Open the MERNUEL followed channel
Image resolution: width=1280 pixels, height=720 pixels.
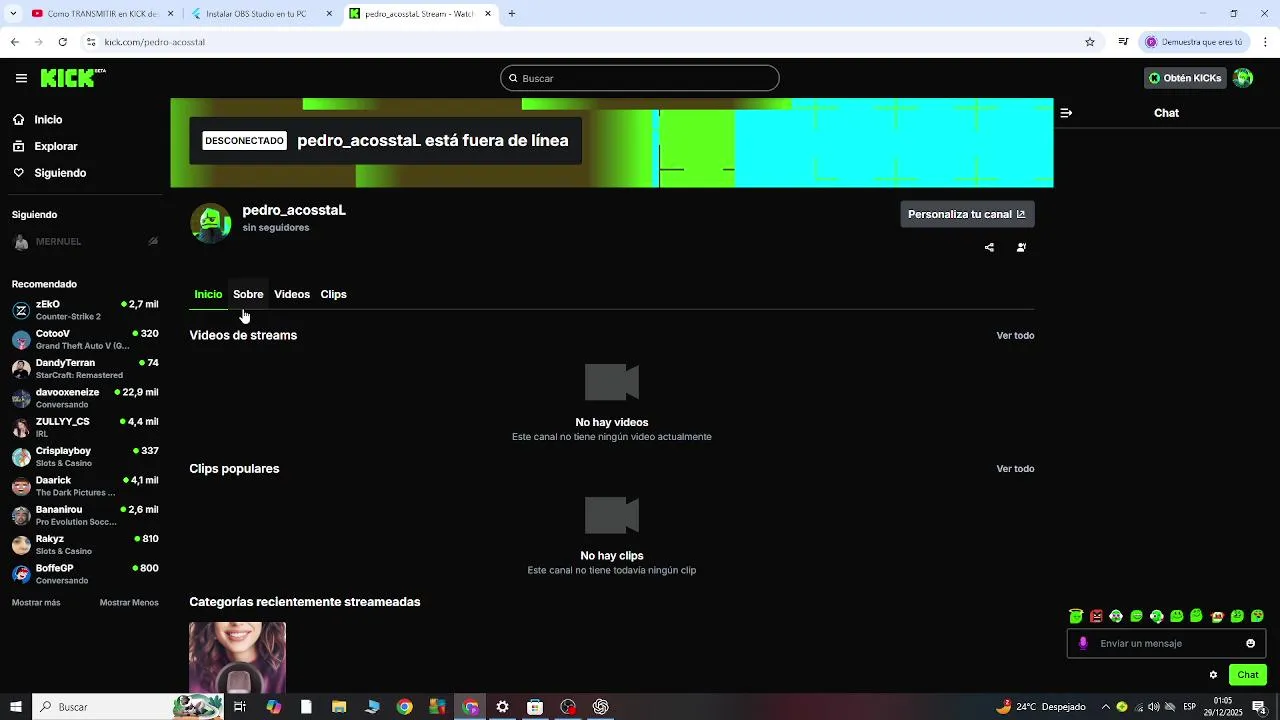pyautogui.click(x=85, y=242)
